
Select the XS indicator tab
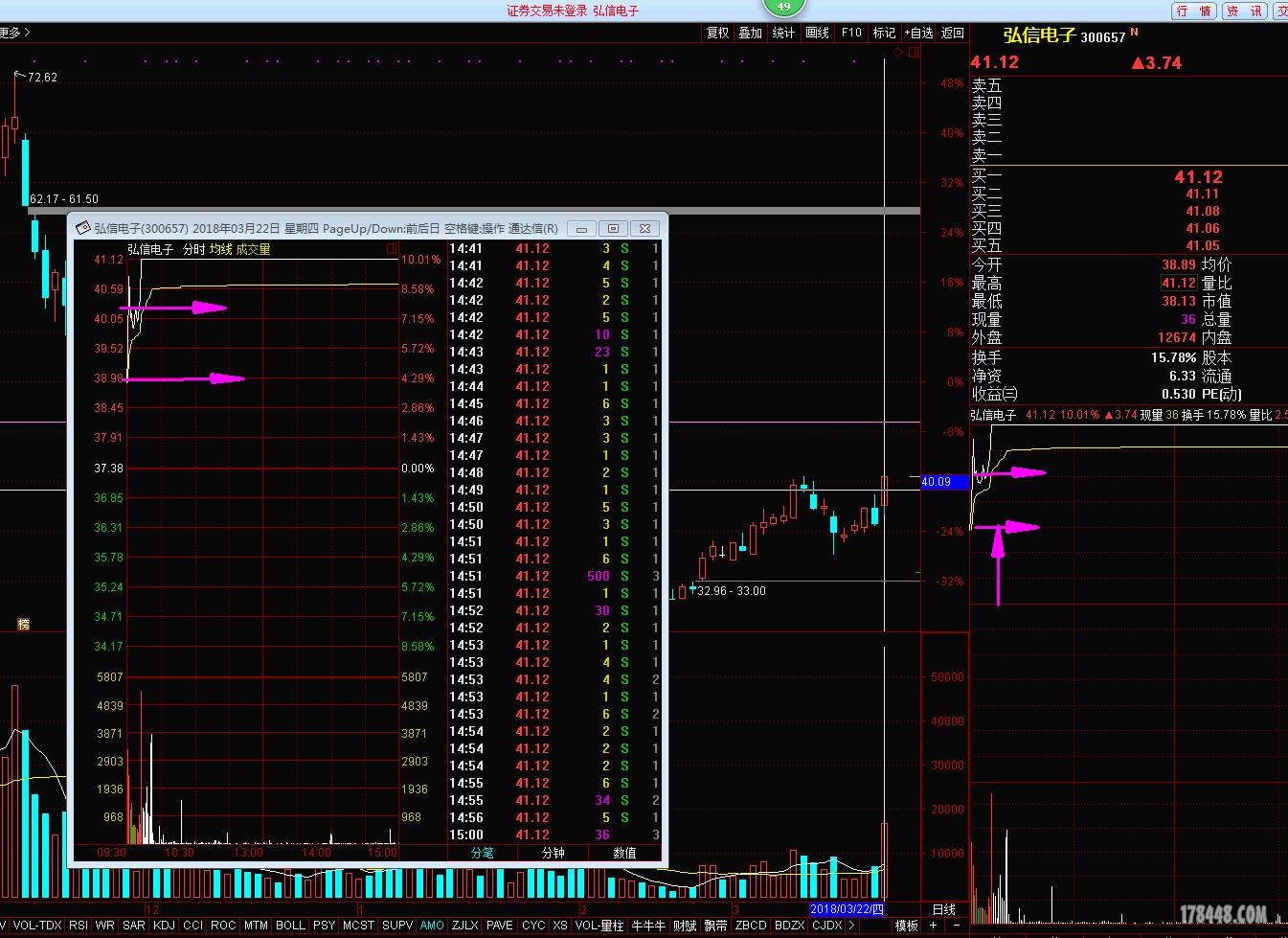[x=560, y=926]
